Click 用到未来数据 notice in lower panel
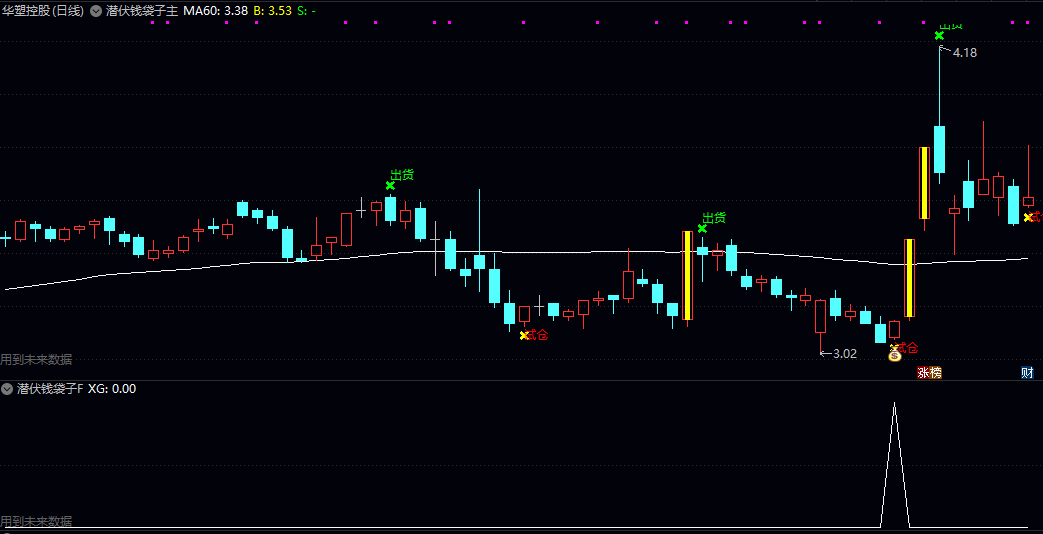This screenshot has width=1043, height=534. tap(36, 521)
